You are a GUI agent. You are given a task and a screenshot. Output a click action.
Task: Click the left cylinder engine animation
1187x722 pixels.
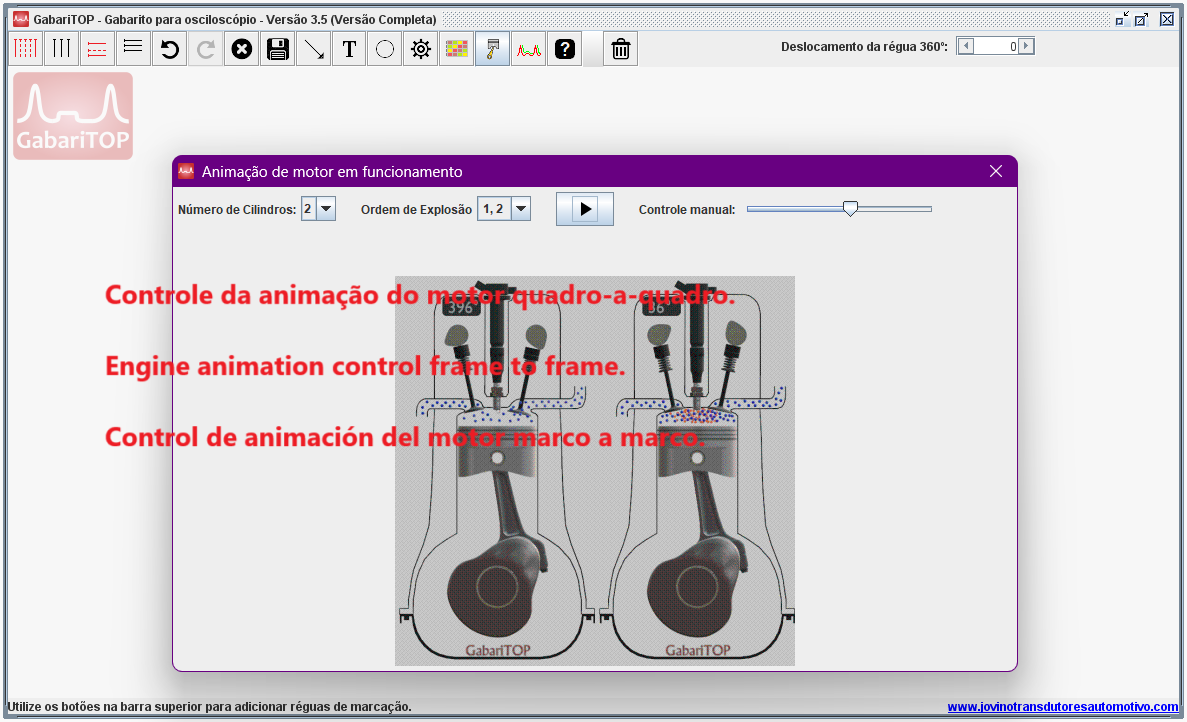pos(495,471)
